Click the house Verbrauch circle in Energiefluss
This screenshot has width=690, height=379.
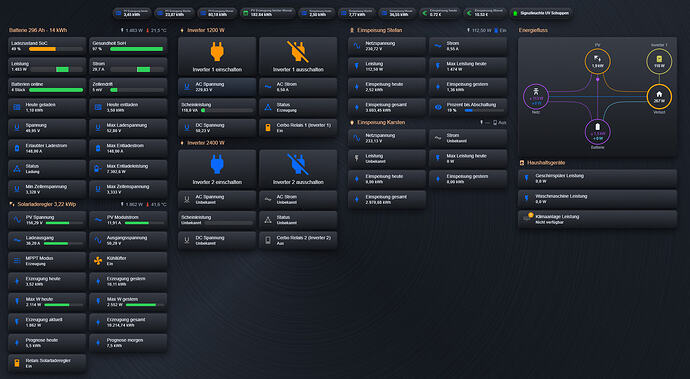pyautogui.click(x=659, y=96)
